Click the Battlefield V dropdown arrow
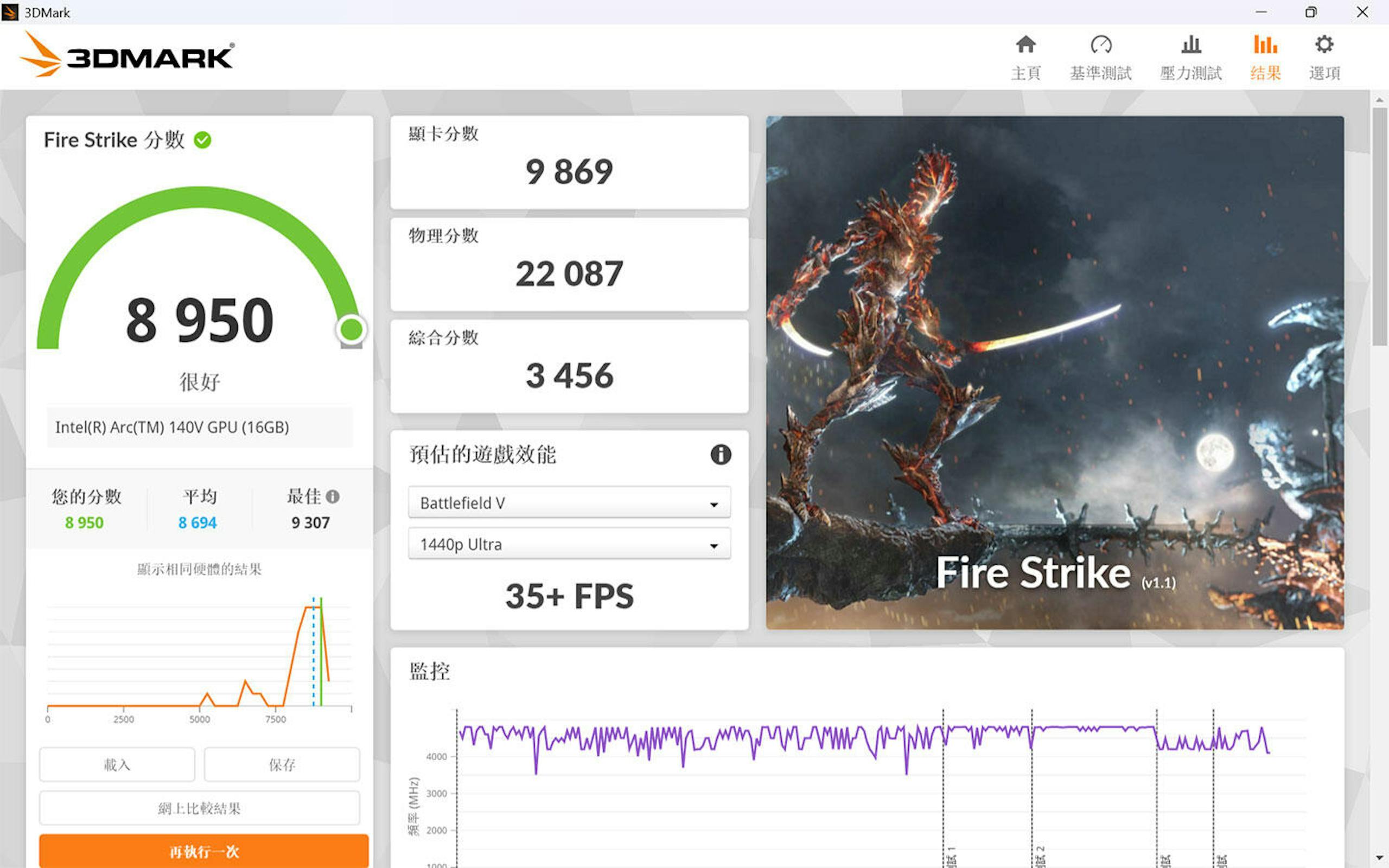Image resolution: width=1389 pixels, height=868 pixels. tap(713, 505)
